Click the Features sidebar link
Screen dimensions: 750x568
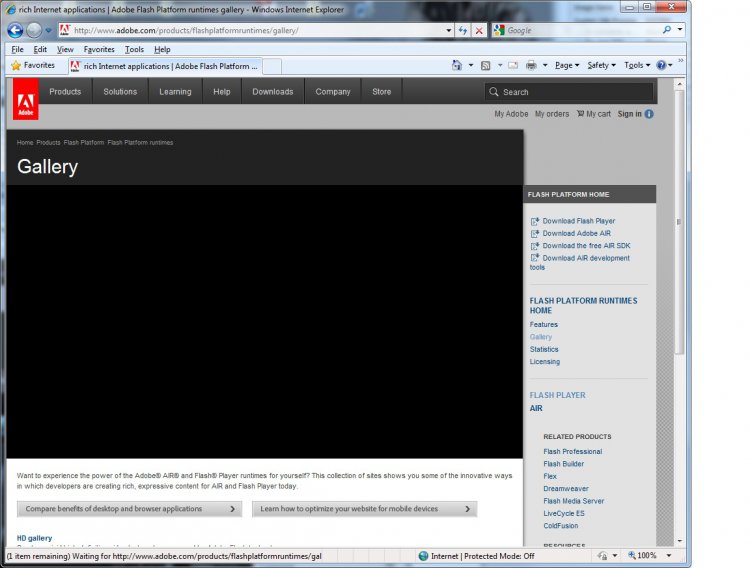click(x=543, y=324)
